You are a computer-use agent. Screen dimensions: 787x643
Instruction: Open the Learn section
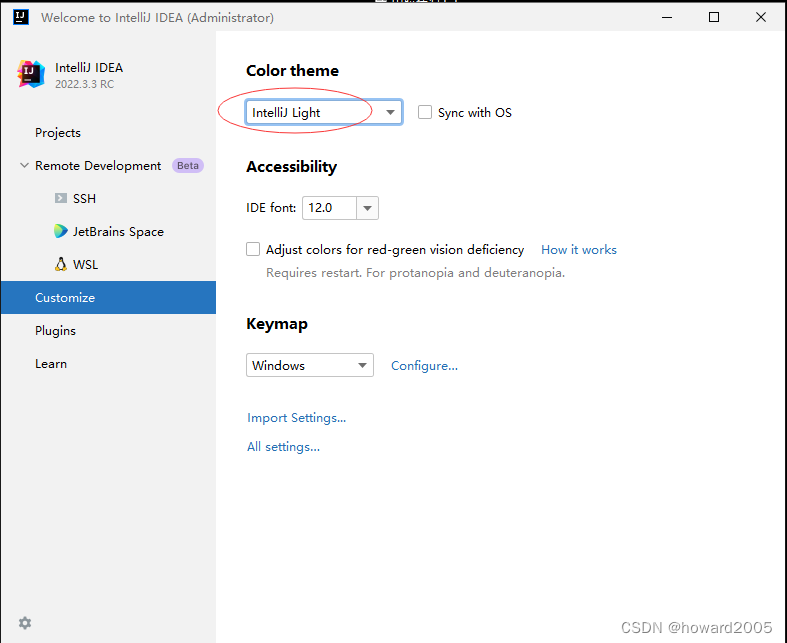click(x=51, y=364)
